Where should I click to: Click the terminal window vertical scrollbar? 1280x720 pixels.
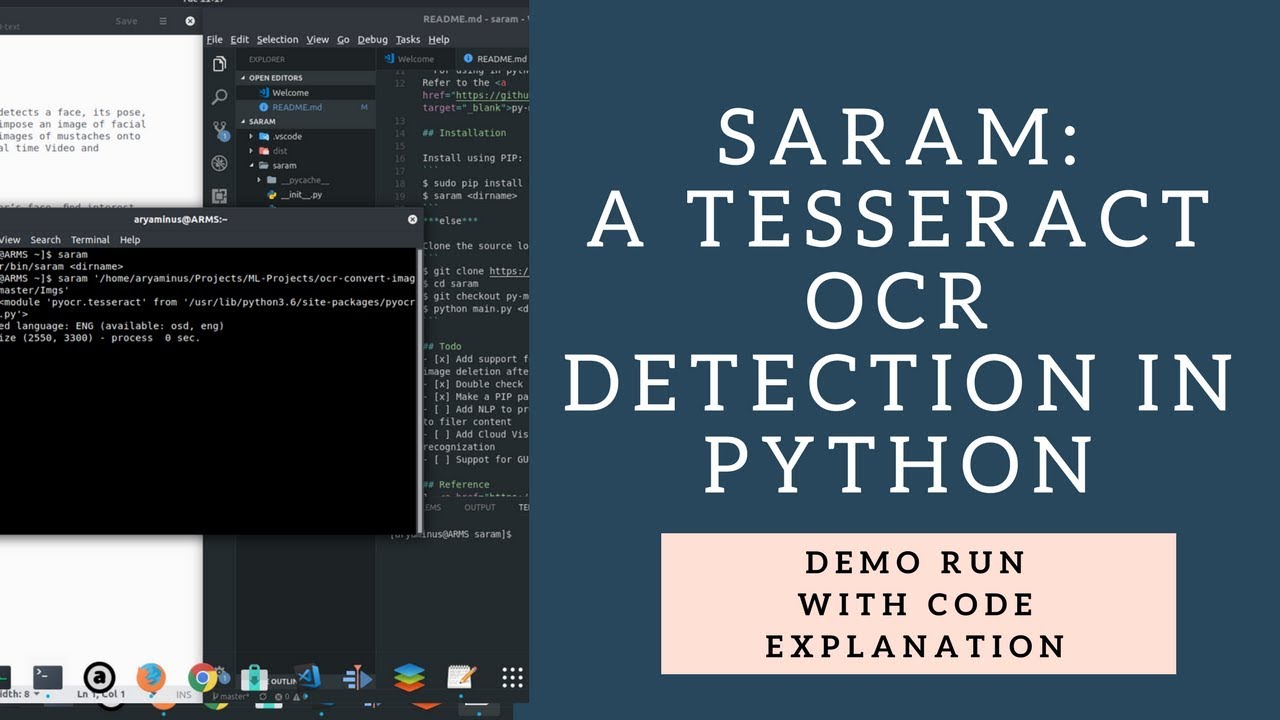(420, 390)
